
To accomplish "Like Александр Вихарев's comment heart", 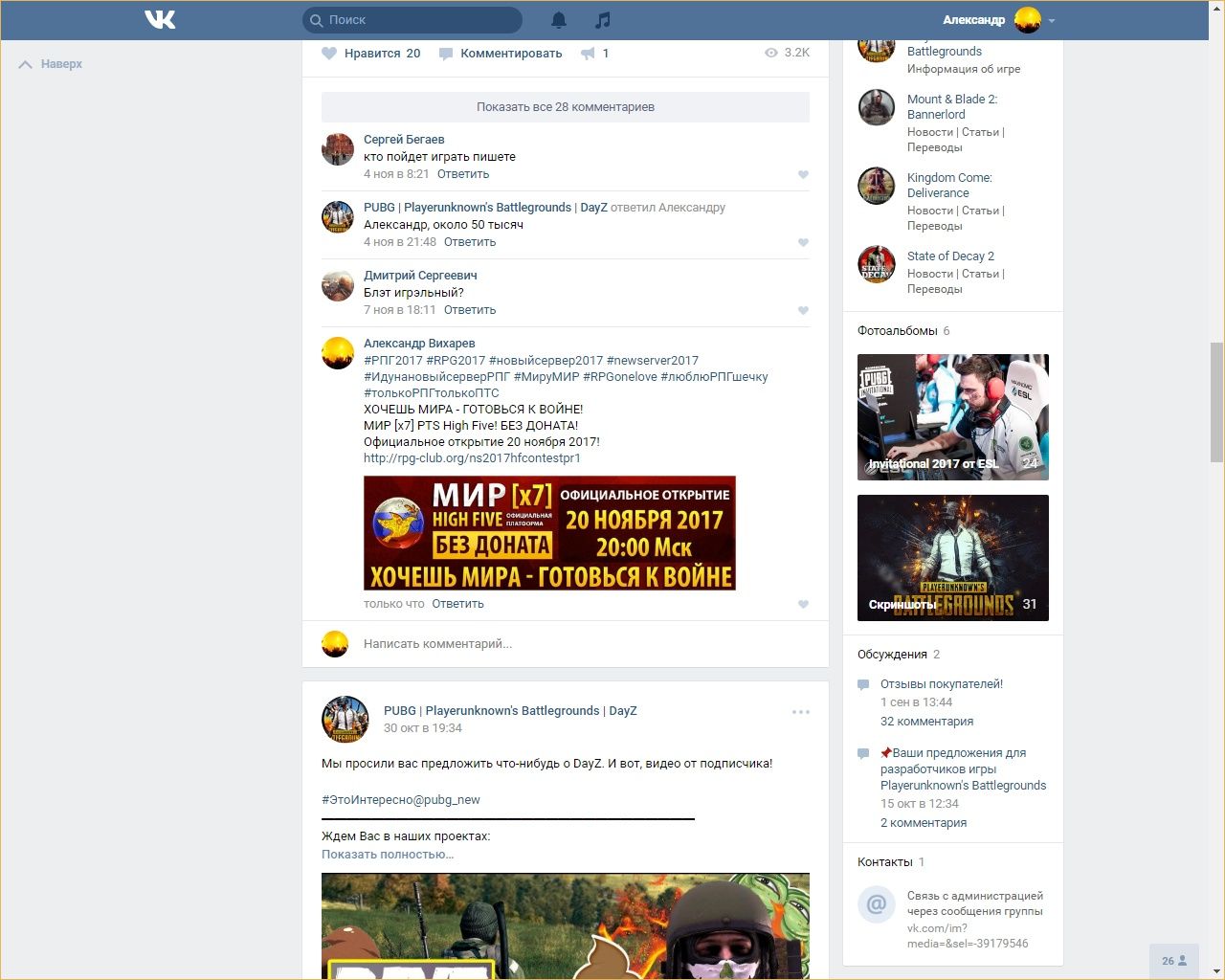I will click(x=803, y=604).
